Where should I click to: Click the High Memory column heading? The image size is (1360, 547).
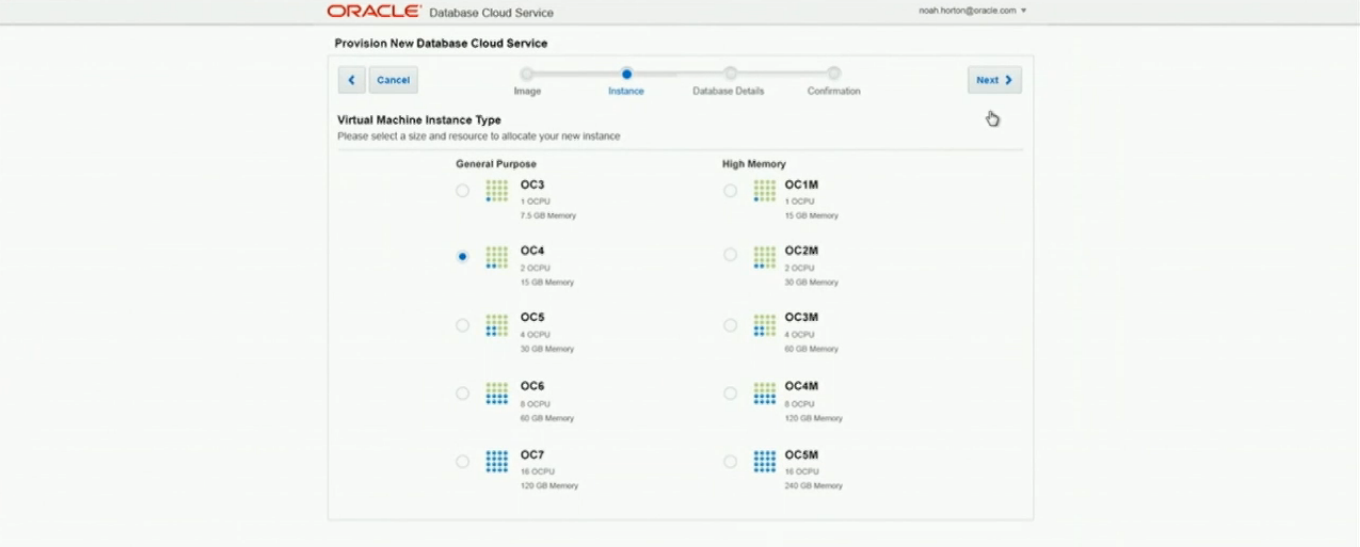[754, 164]
